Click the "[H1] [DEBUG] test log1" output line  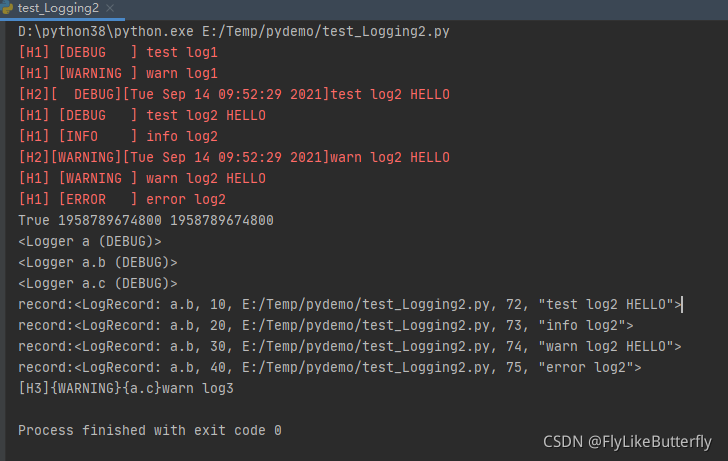coord(118,52)
